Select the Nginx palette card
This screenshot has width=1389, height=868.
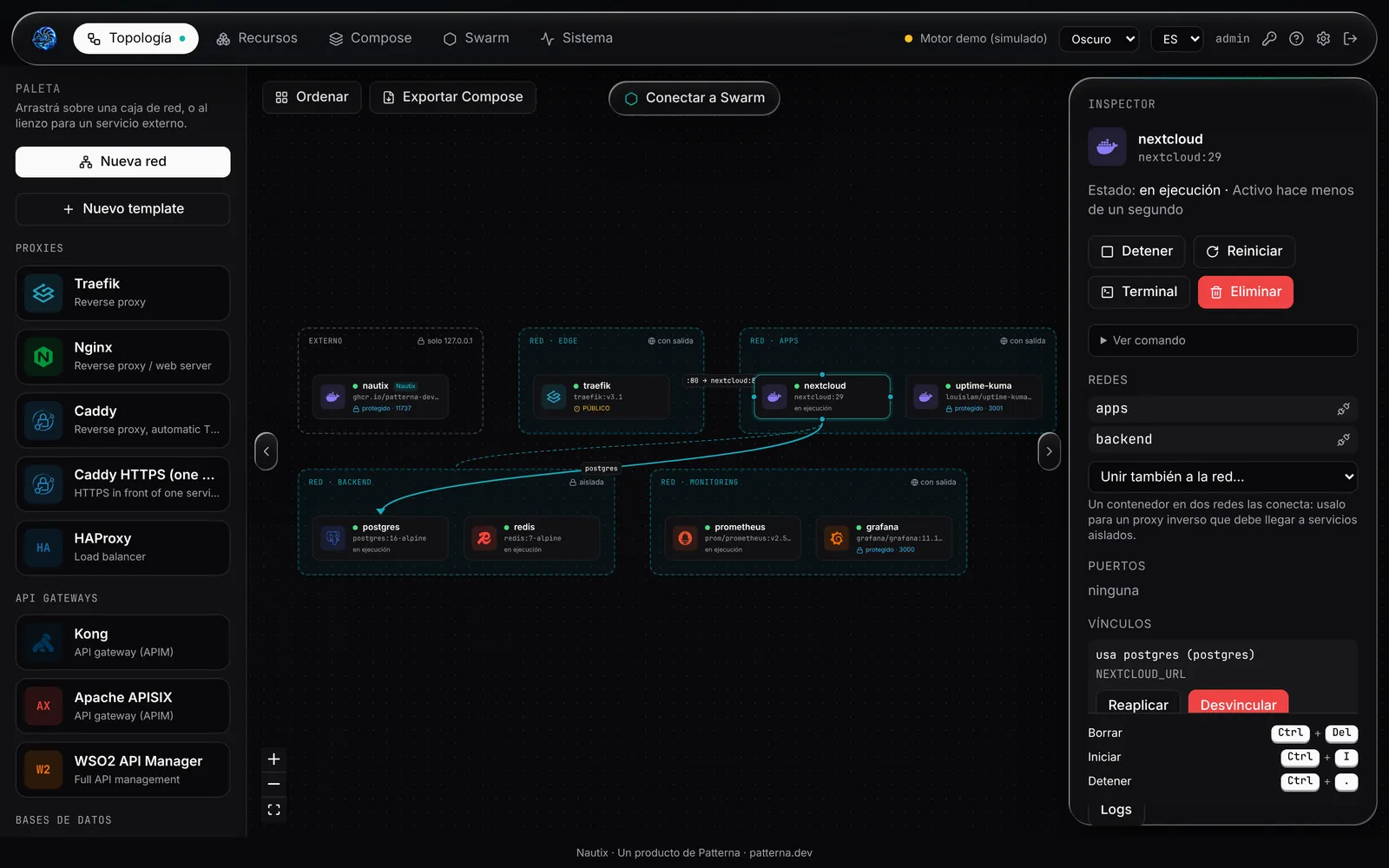pyautogui.click(x=122, y=357)
